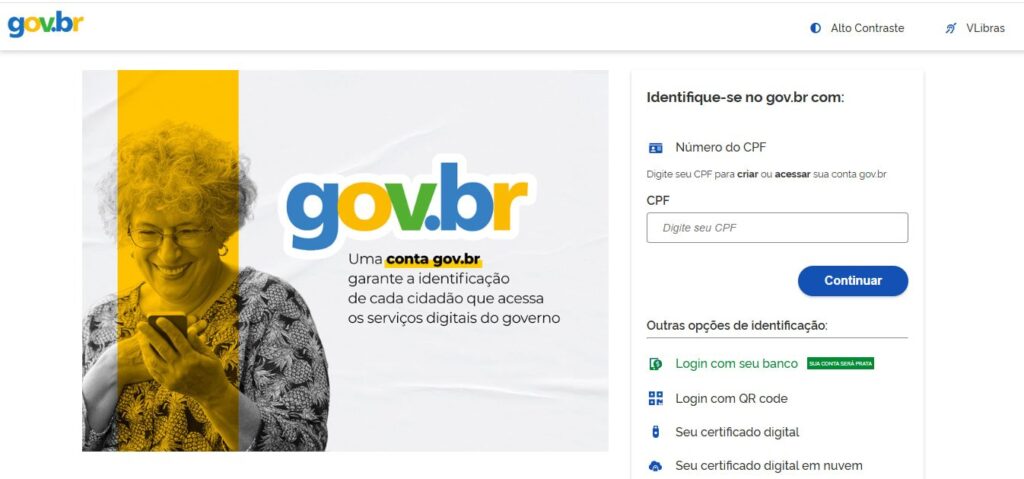Screen dimensions: 1024x479
Task: Click the VLibras sign language icon
Action: click(951, 28)
